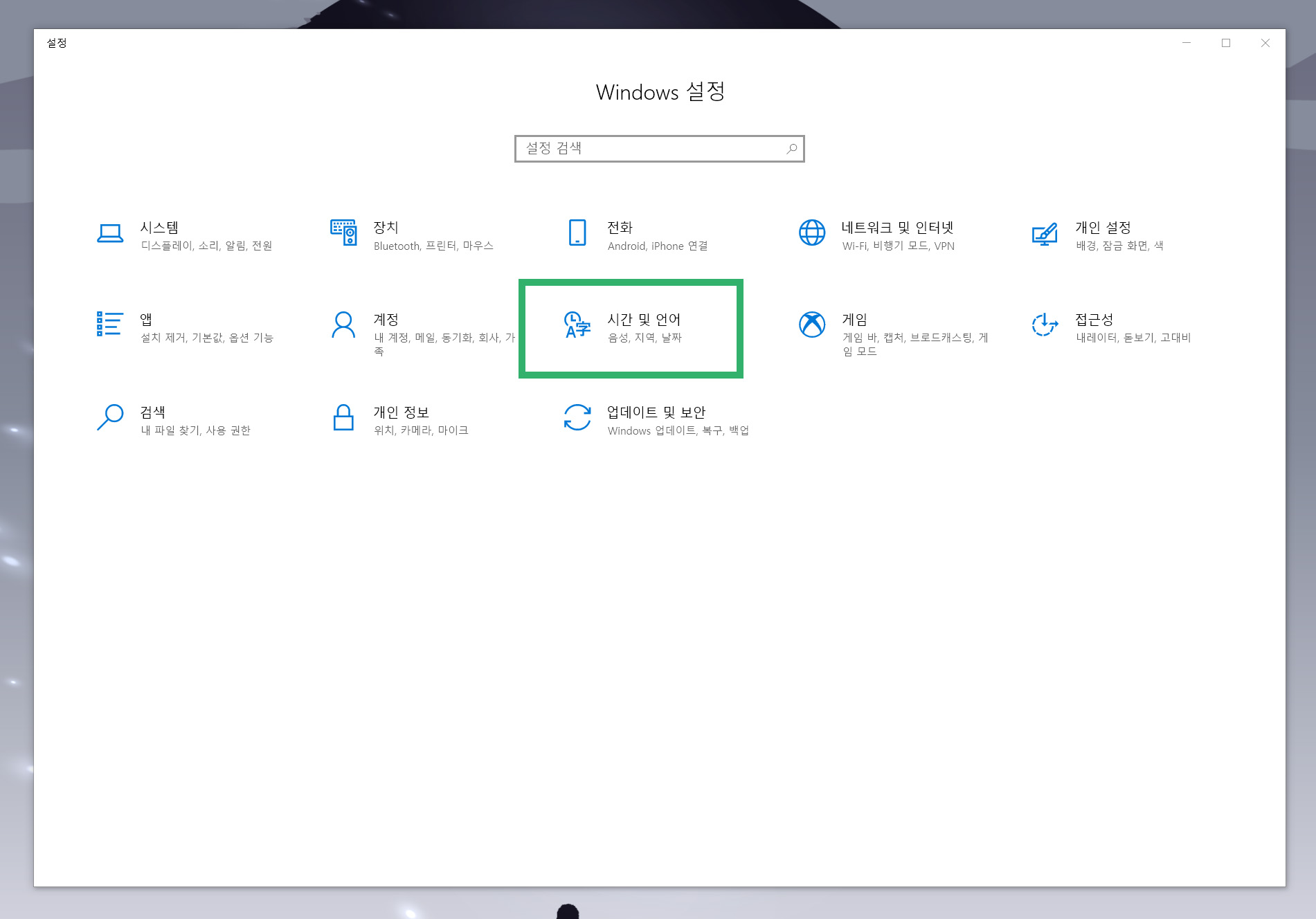Click text Windows 업데이트, 복구, 백업
The width and height of the screenshot is (1316, 919).
(x=678, y=430)
